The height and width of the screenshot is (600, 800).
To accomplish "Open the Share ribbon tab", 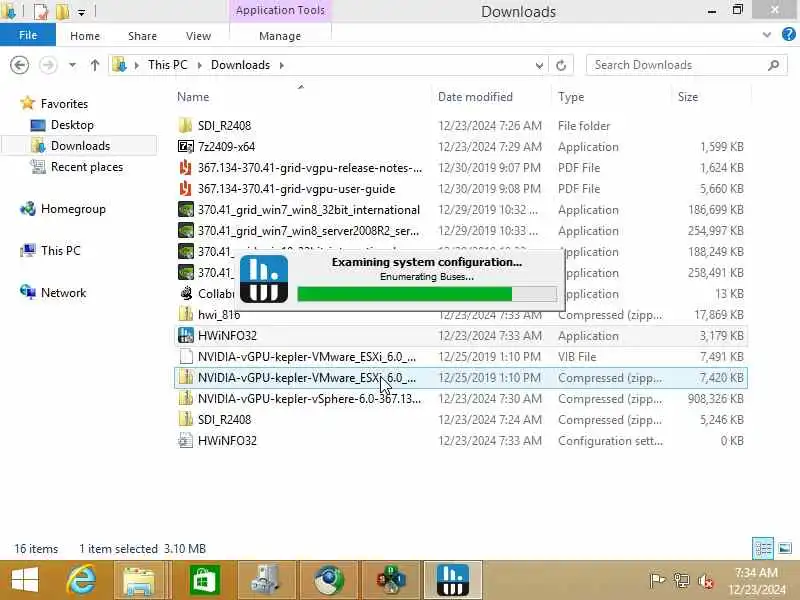I will tap(142, 36).
